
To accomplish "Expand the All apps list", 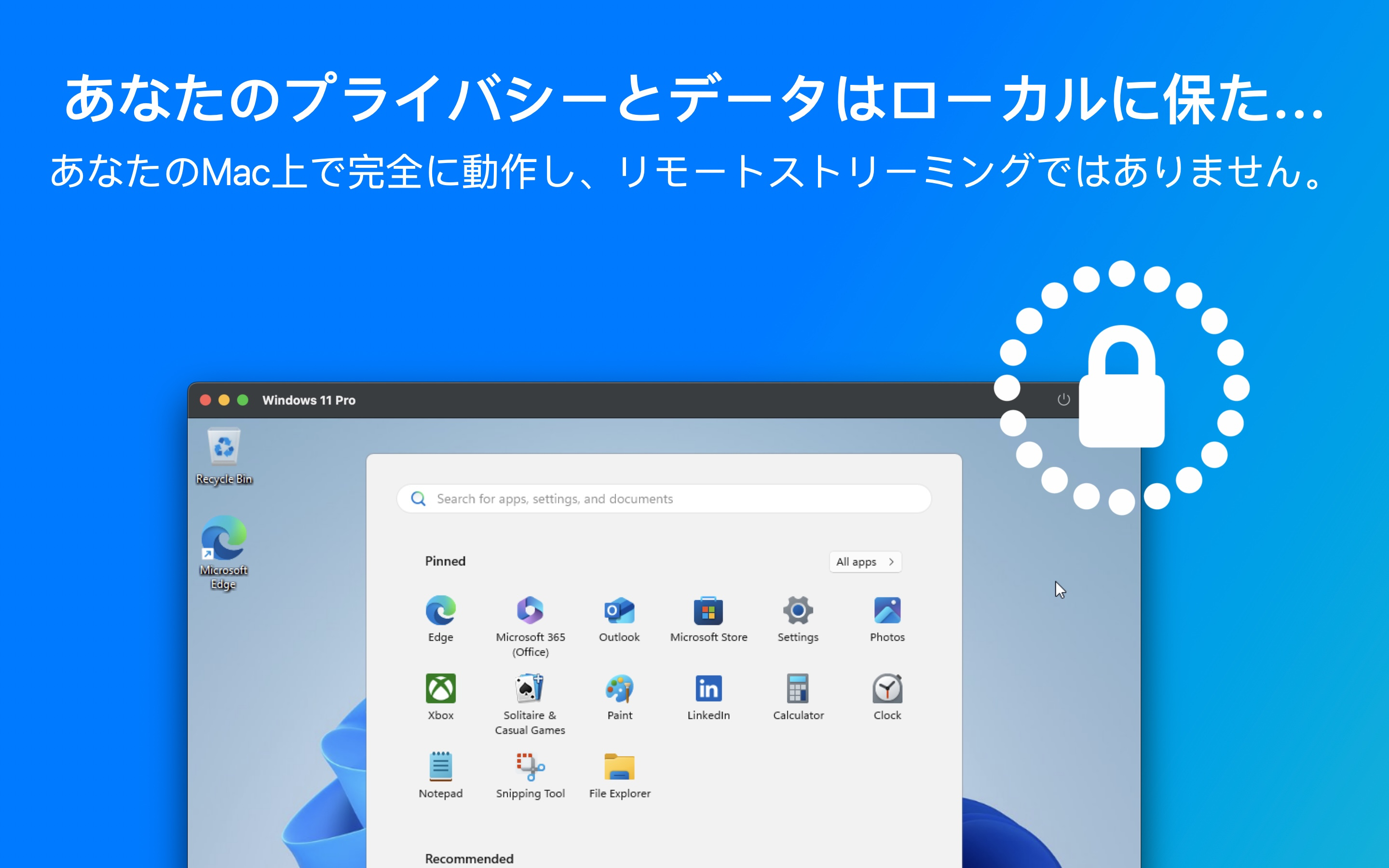I will click(865, 561).
